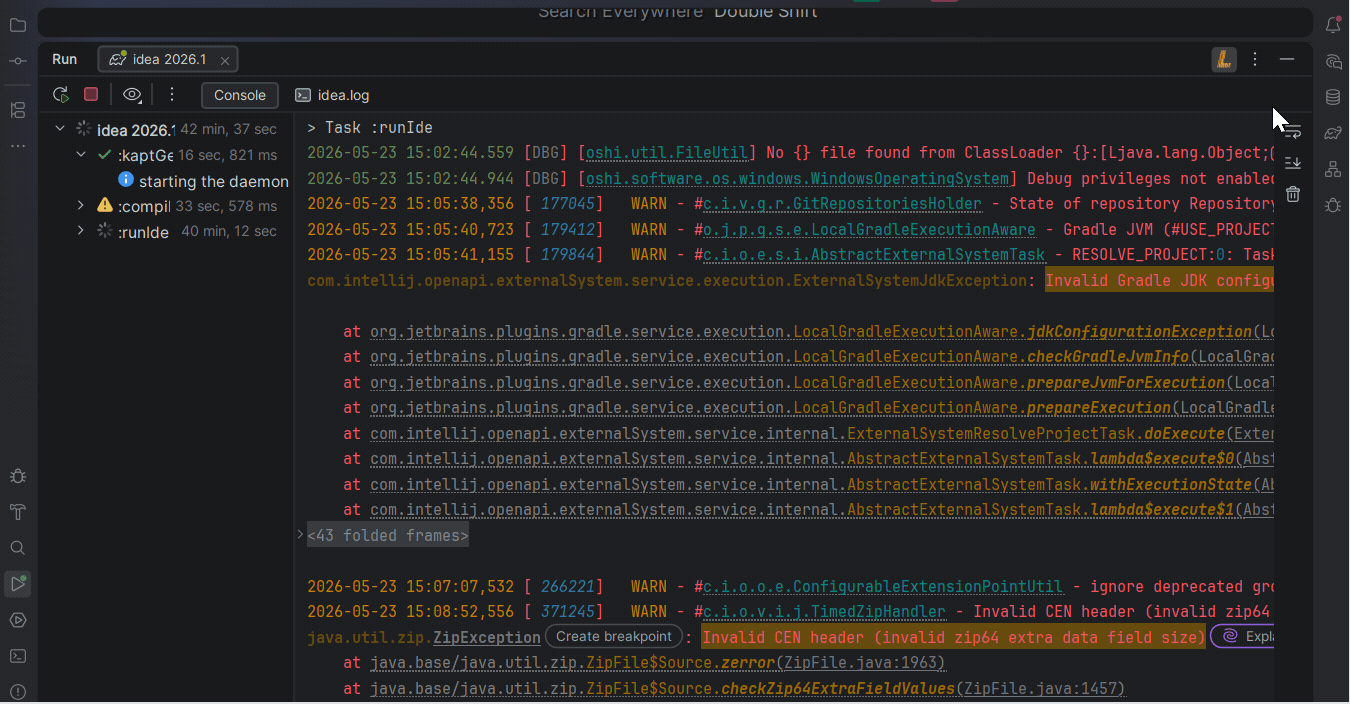Image resolution: width=1350 pixels, height=704 pixels.
Task: Rerun the idea 2026.1 configuration
Action: [61, 94]
